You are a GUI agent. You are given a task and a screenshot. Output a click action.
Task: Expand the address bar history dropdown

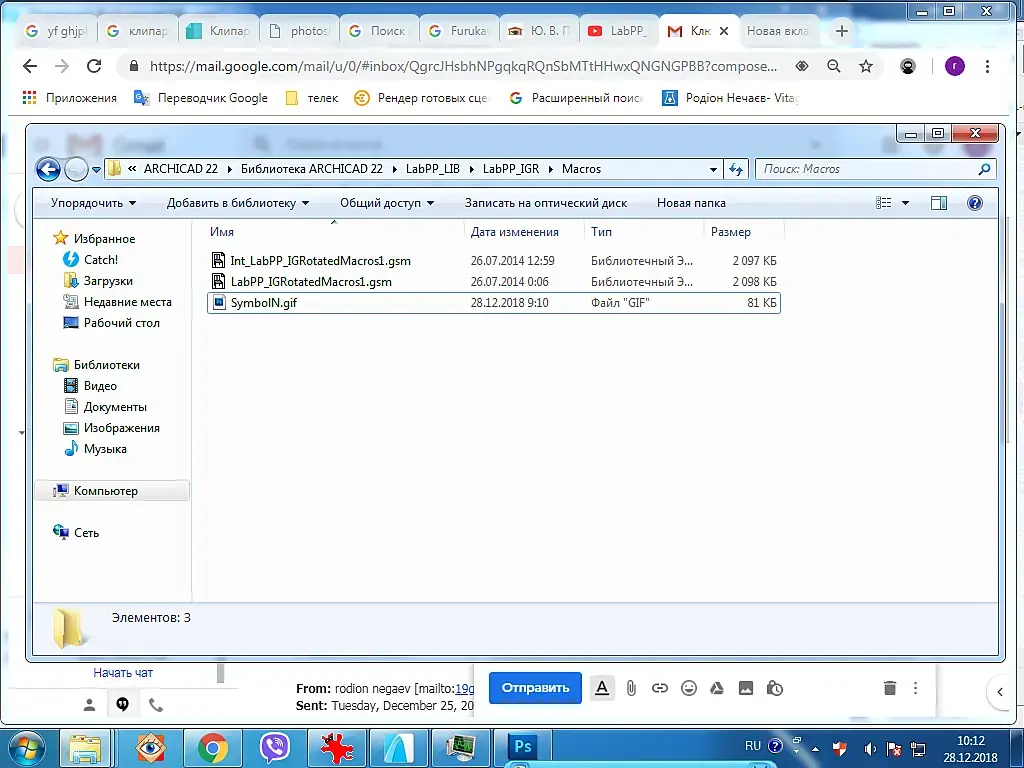coord(713,169)
